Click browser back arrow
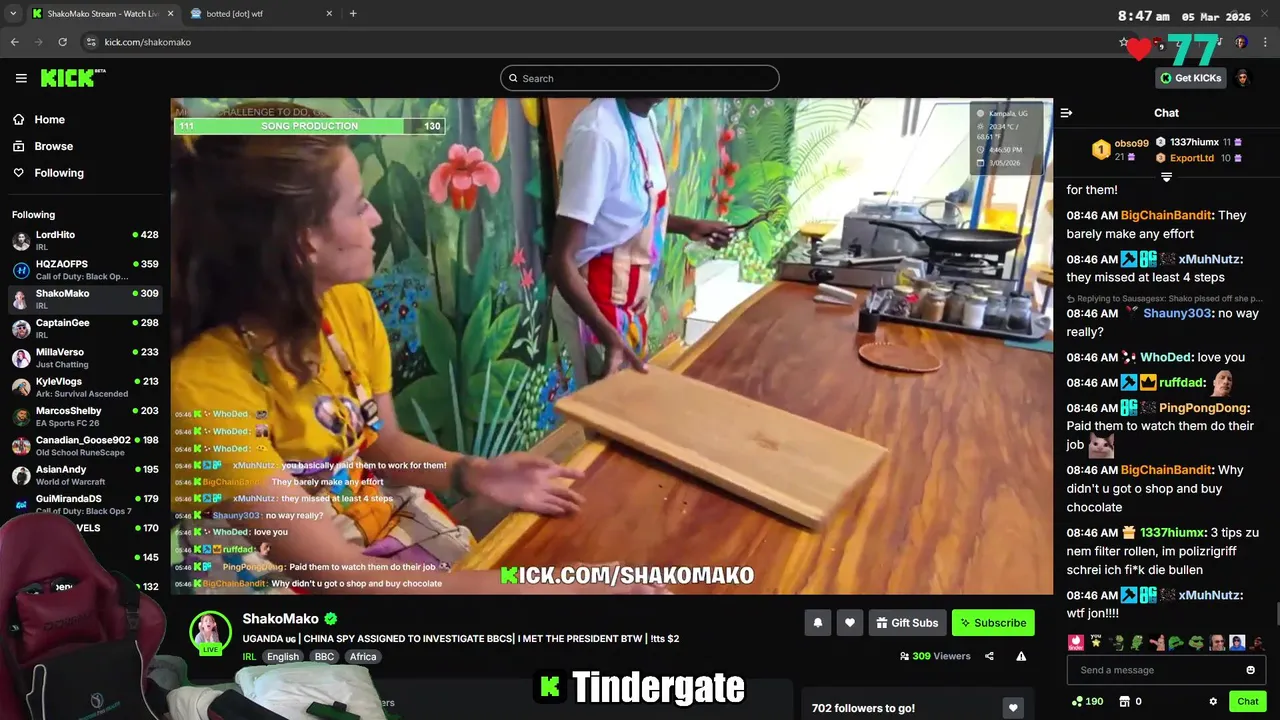The image size is (1280, 720). pyautogui.click(x=15, y=42)
